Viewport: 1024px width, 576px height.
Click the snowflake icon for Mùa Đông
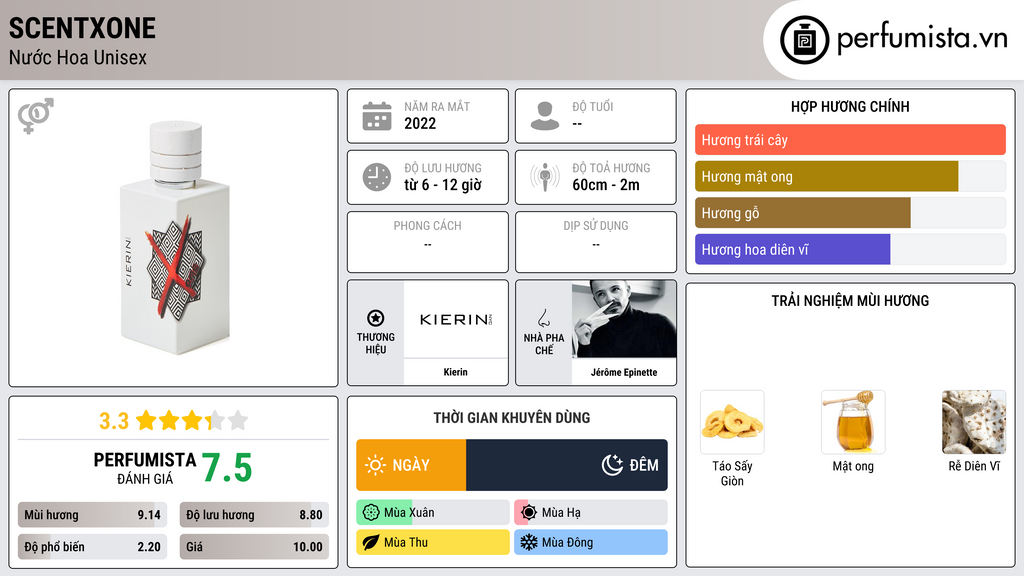529,542
